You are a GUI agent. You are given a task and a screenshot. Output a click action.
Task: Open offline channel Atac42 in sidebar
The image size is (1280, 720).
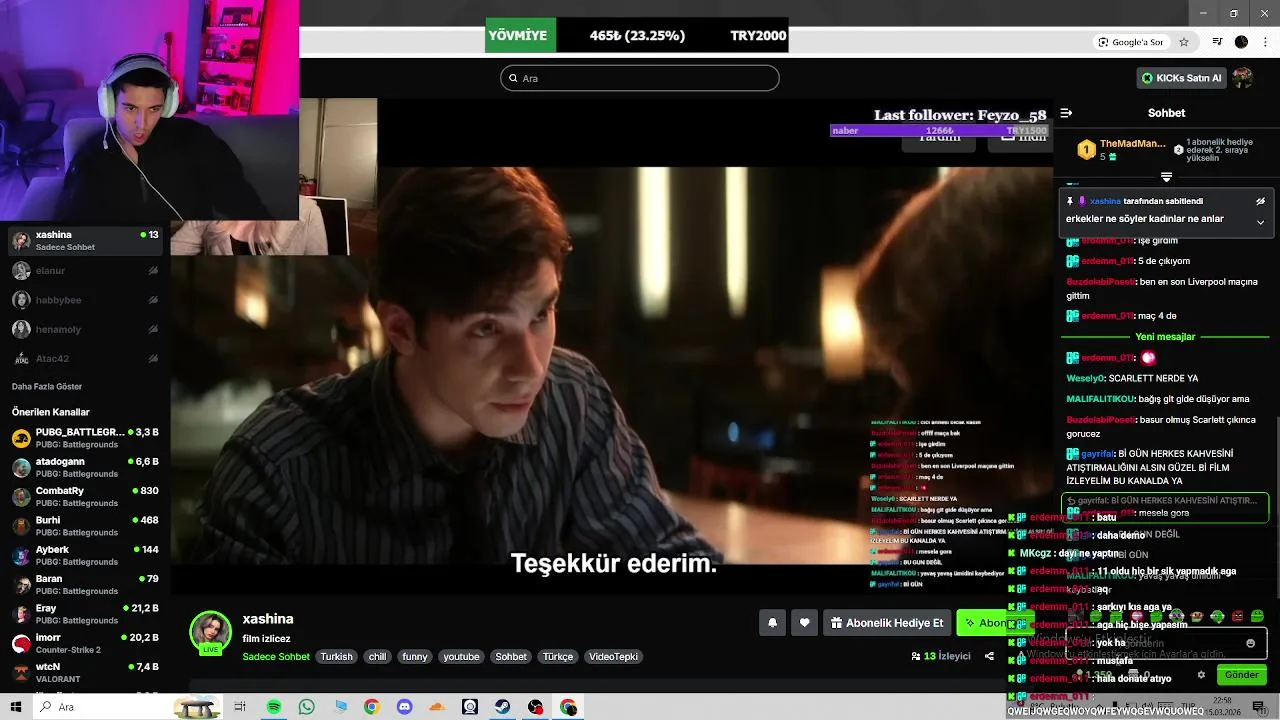(x=85, y=358)
